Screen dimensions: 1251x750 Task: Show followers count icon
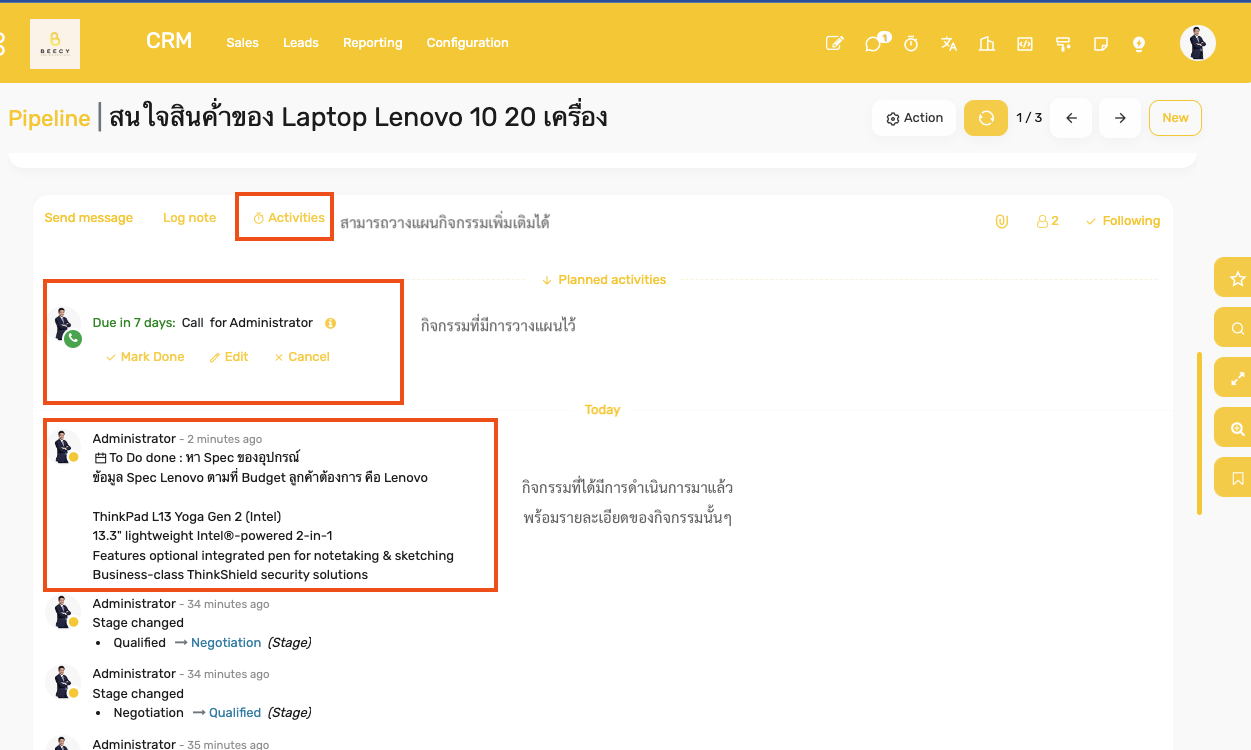point(1047,221)
